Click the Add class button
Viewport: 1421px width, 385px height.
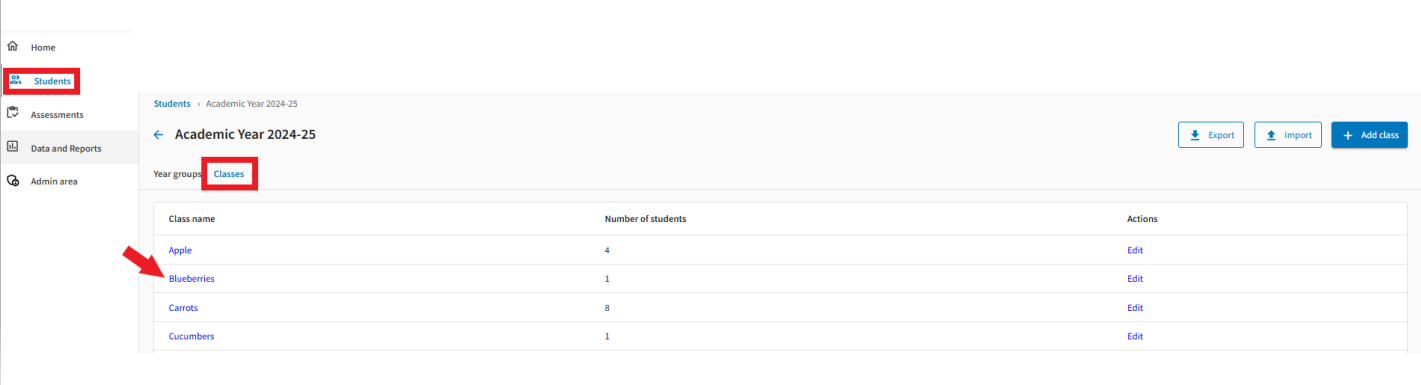click(x=1369, y=135)
